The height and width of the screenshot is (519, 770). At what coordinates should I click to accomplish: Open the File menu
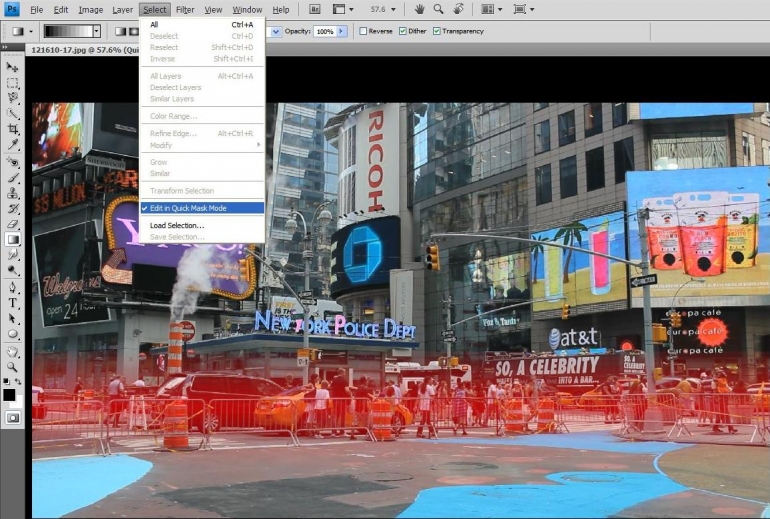tap(36, 10)
